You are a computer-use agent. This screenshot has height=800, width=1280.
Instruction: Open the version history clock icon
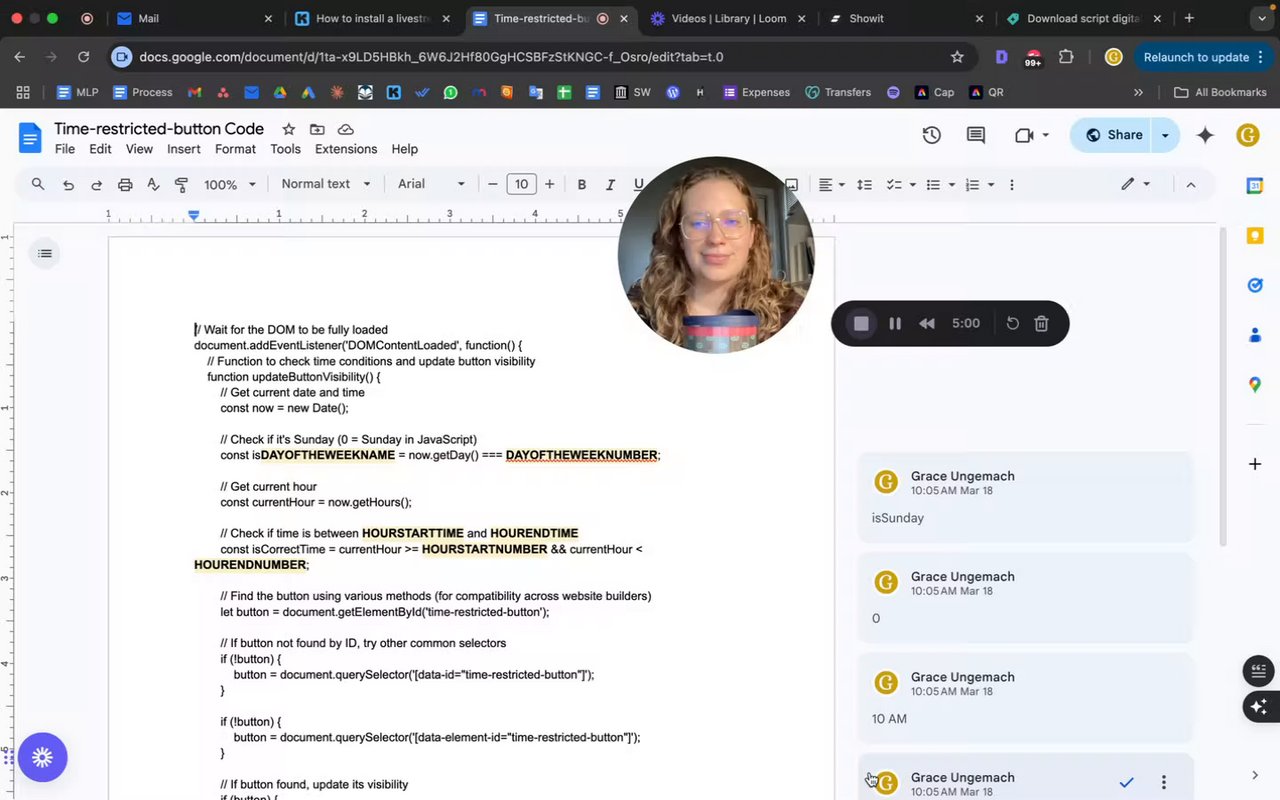(x=931, y=135)
